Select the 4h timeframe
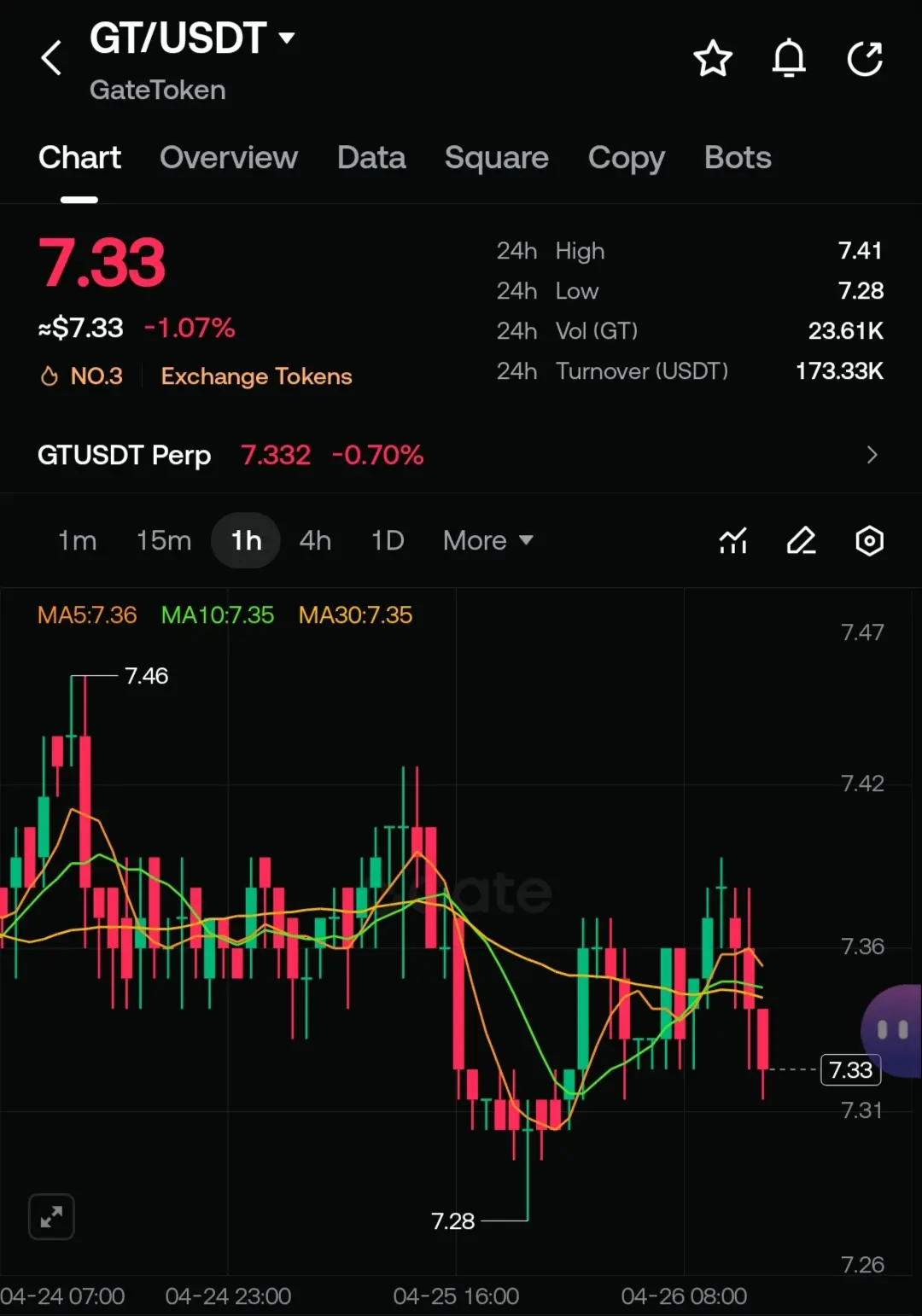This screenshot has height=1316, width=922. tap(315, 540)
